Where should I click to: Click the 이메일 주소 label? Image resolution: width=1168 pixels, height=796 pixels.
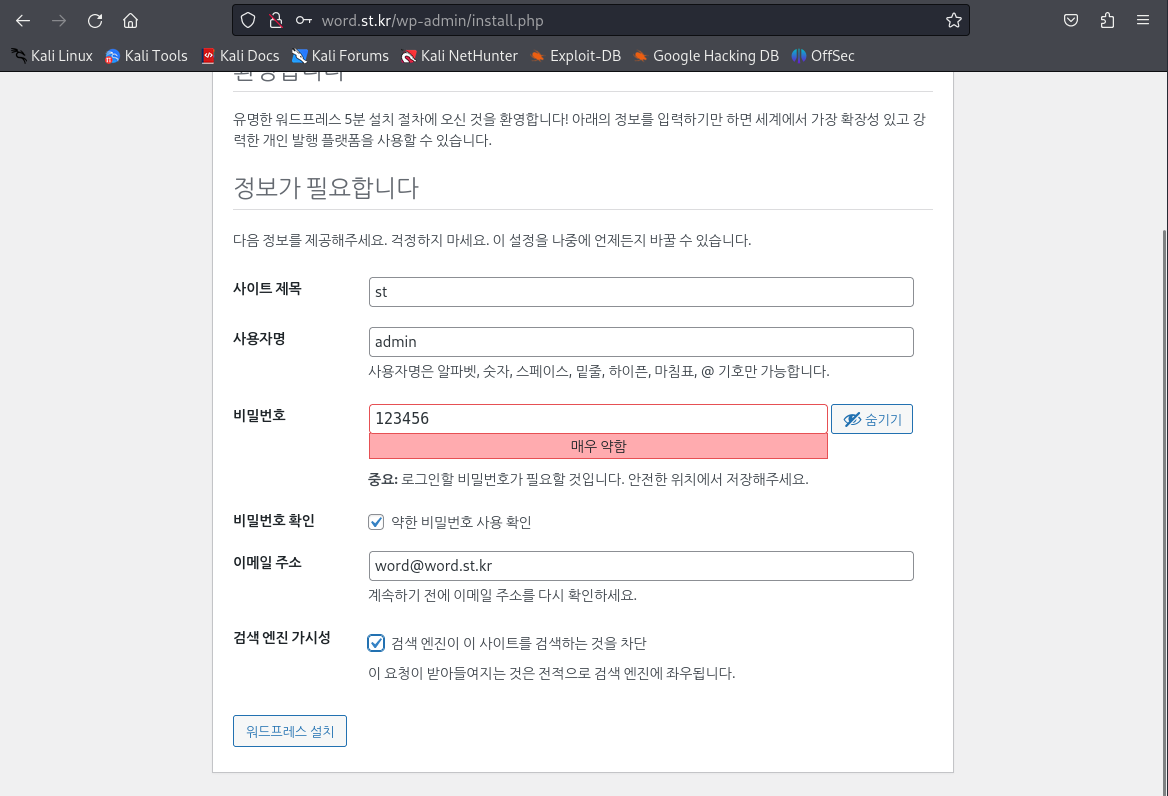coord(267,562)
